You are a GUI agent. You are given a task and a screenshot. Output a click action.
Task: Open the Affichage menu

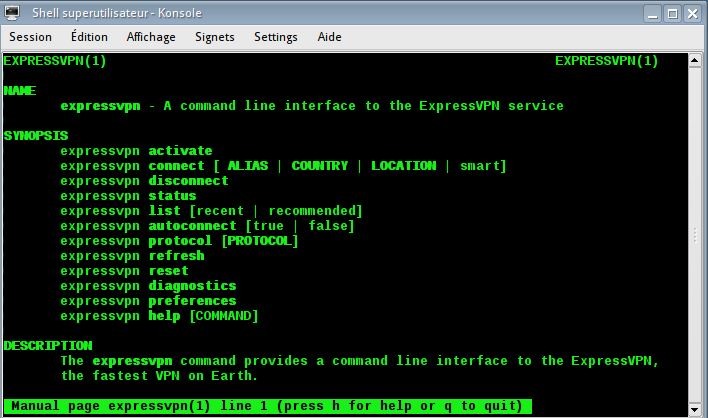pos(151,37)
